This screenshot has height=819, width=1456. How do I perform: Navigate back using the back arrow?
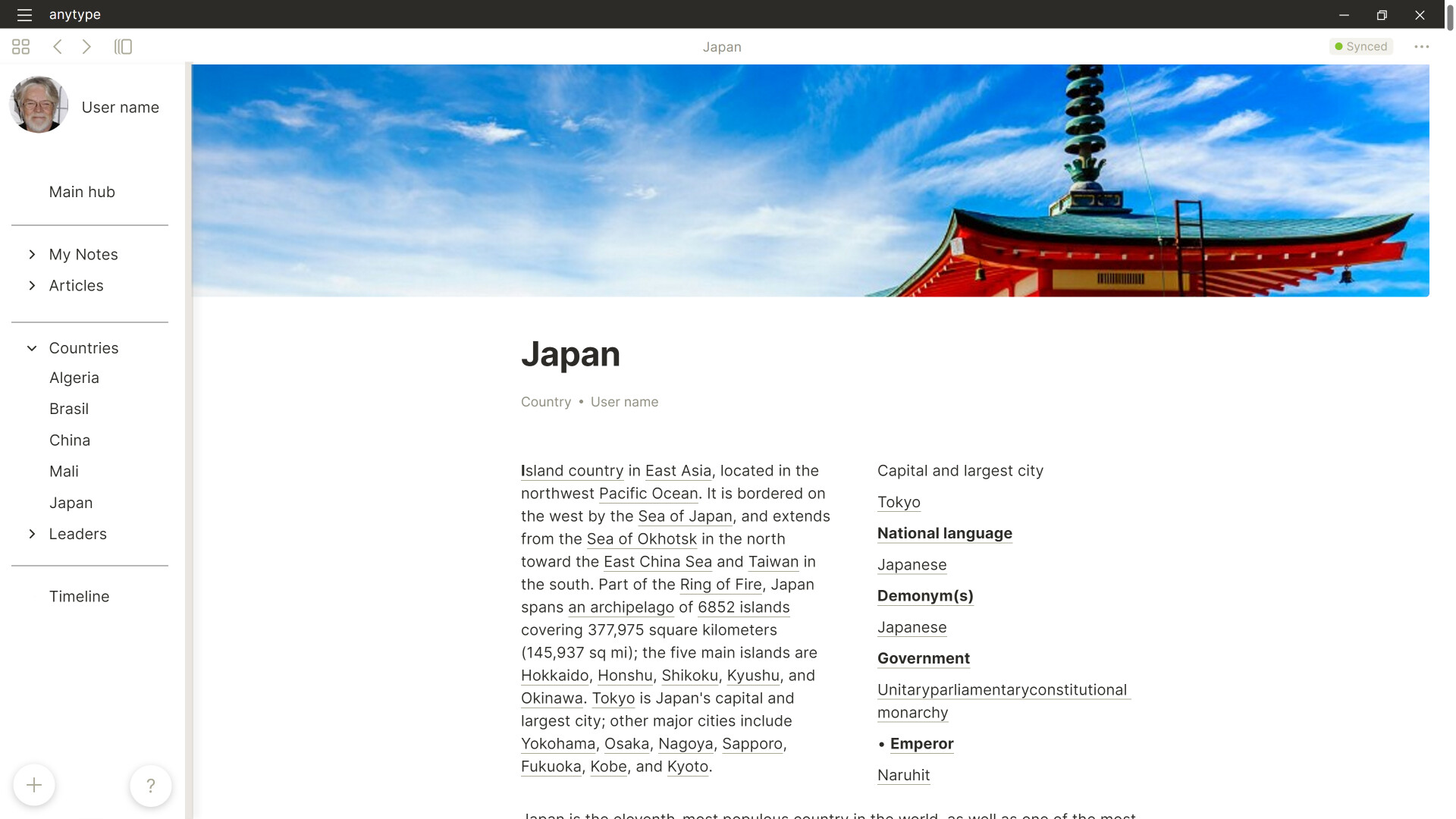click(58, 46)
